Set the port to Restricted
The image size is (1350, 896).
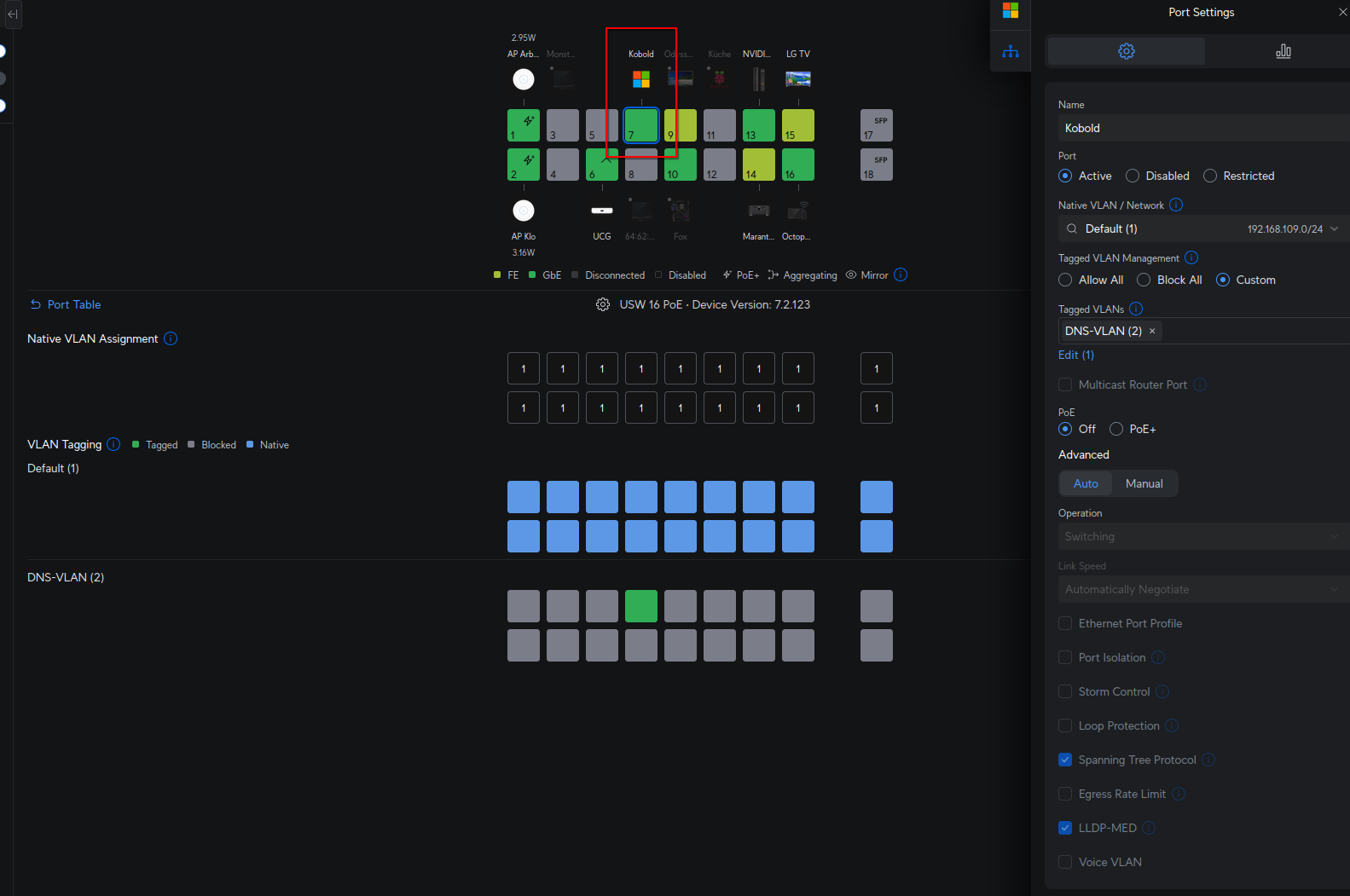(x=1210, y=176)
